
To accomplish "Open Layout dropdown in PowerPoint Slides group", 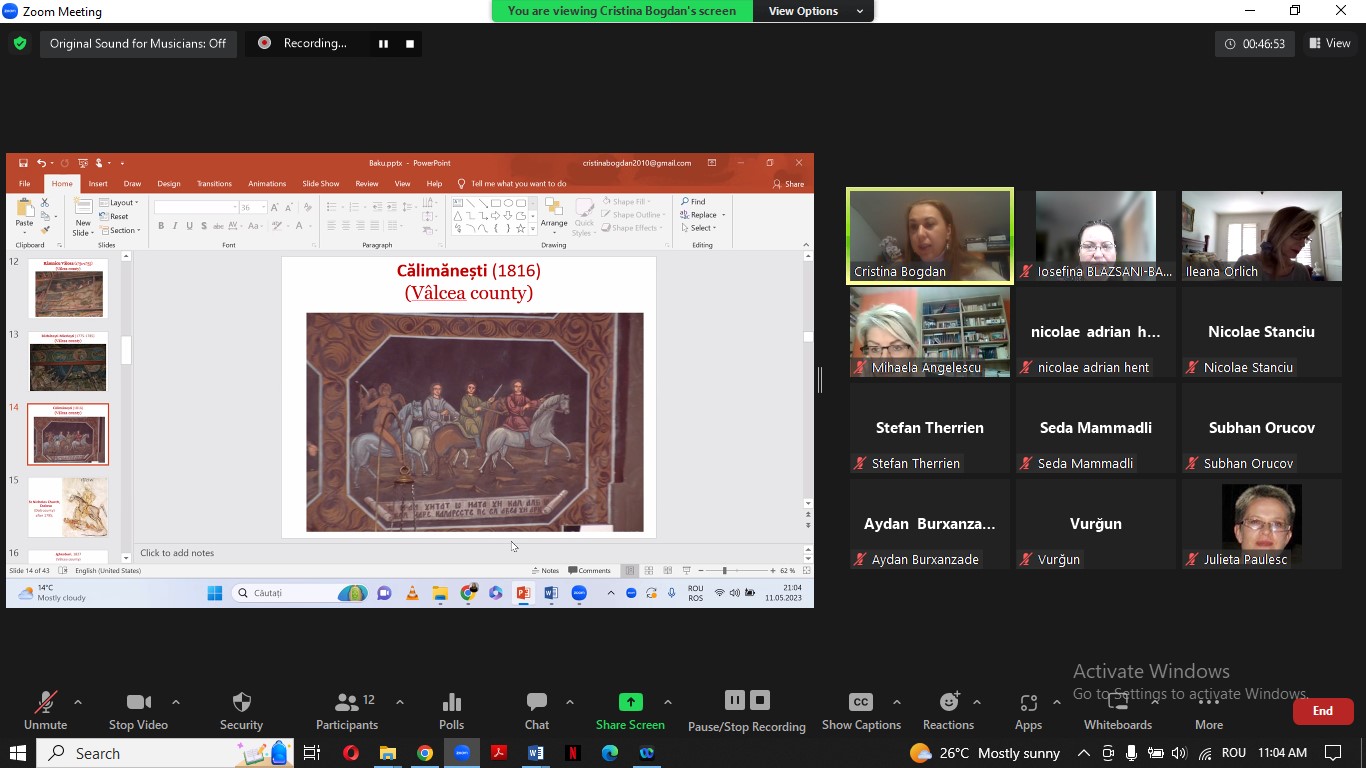I will pyautogui.click(x=121, y=203).
